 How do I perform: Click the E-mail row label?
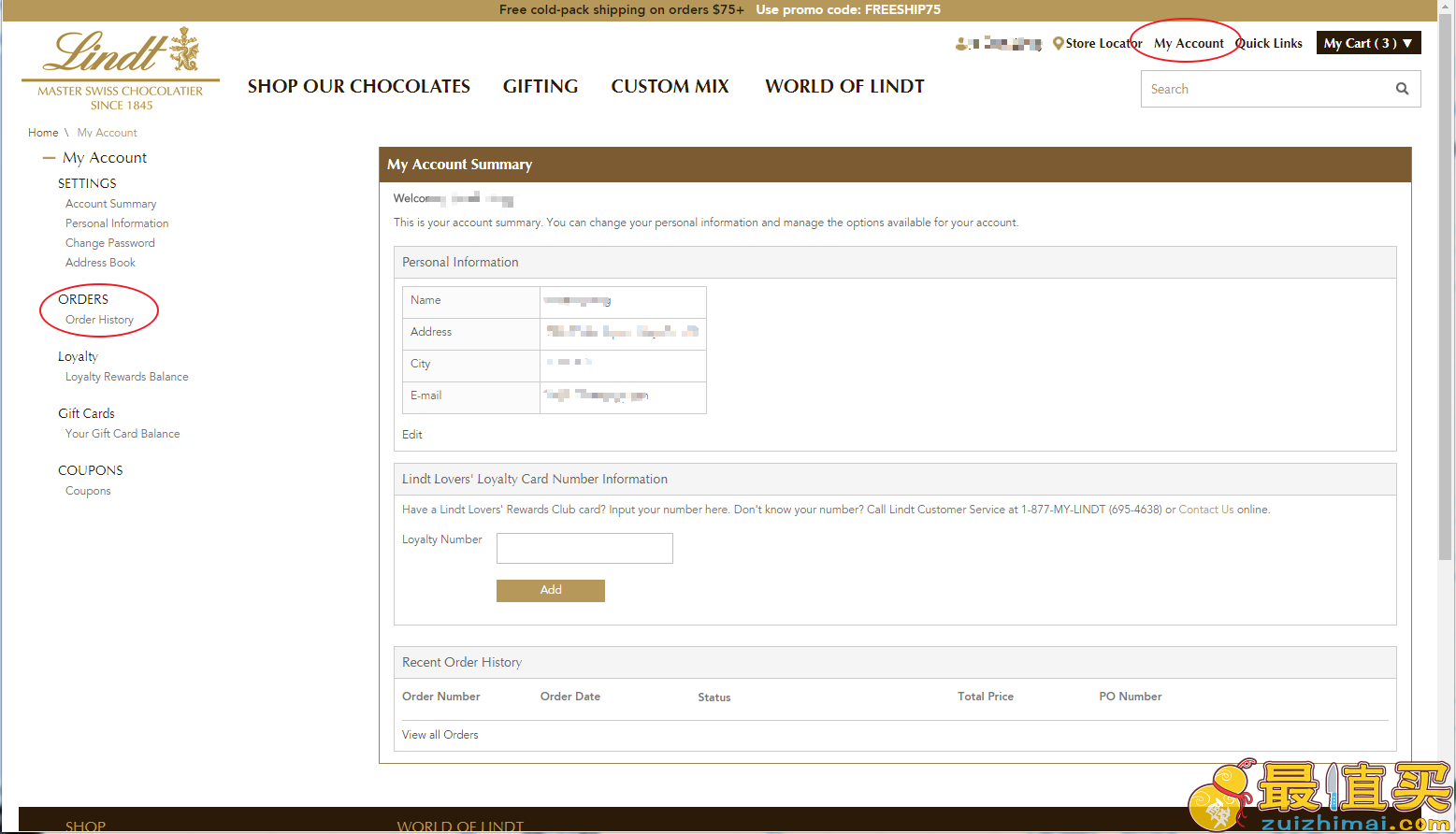[426, 395]
